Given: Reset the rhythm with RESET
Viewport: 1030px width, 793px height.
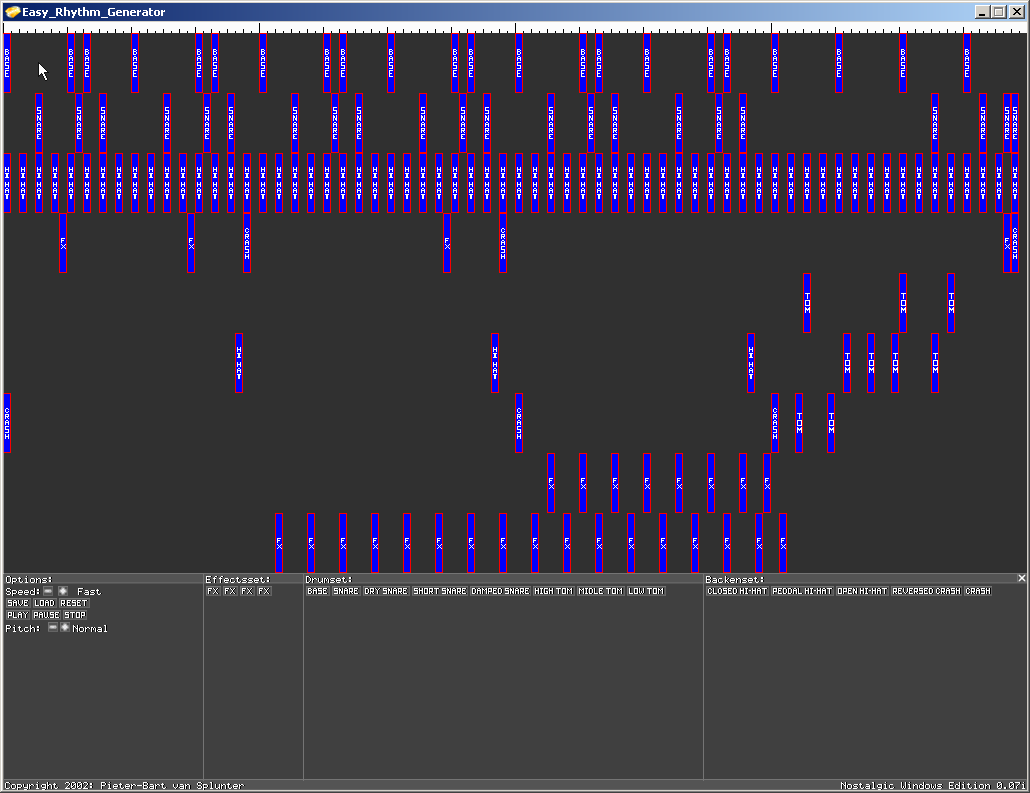Looking at the screenshot, I should click(73, 603).
